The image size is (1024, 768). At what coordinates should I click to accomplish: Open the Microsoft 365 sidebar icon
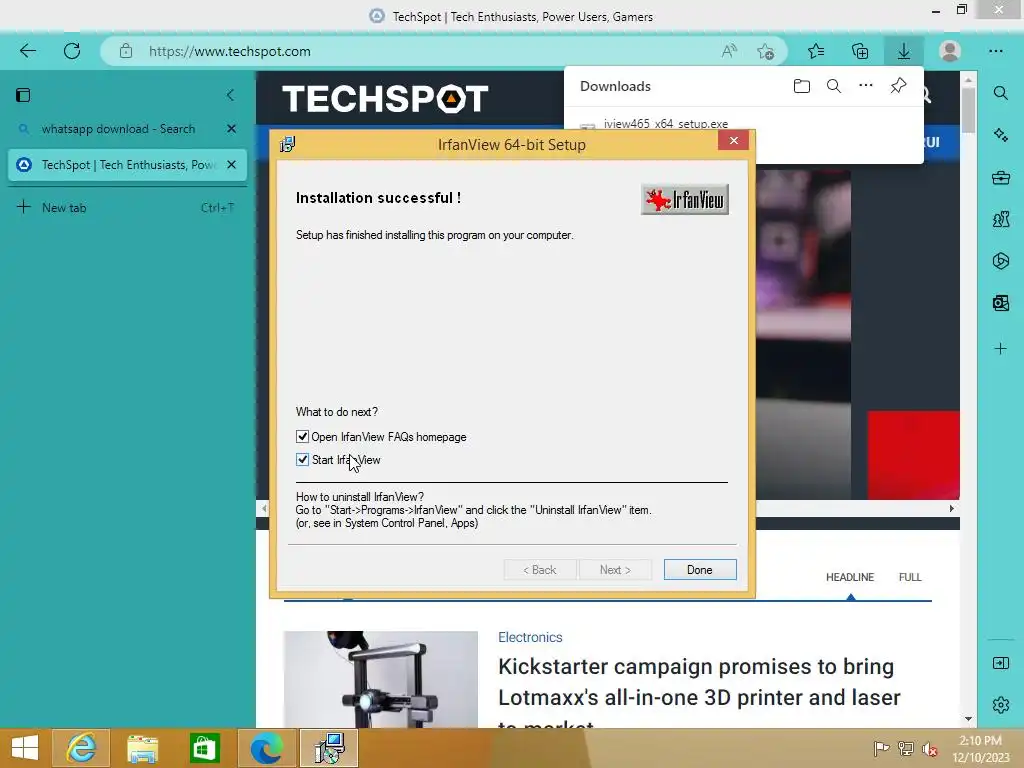click(1000, 261)
